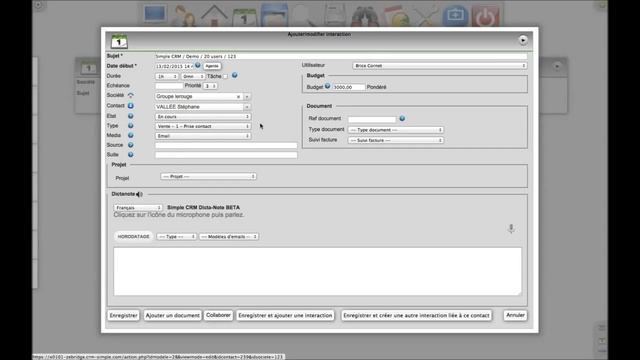Click the Suite input field
Image resolution: width=640 pixels, height=360 pixels.
tap(226, 155)
